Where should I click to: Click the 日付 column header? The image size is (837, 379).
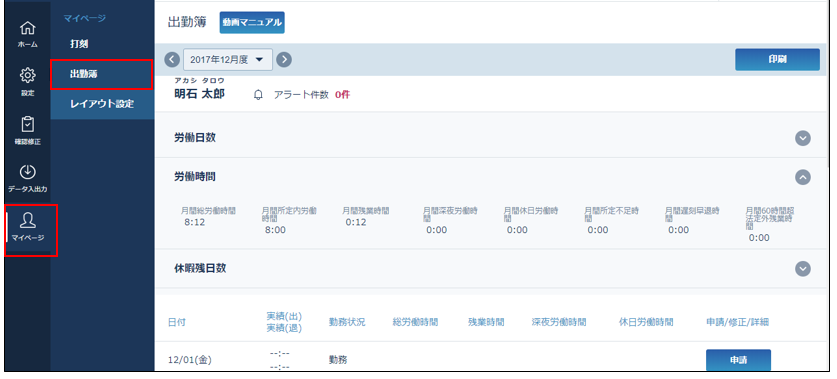tap(177, 322)
